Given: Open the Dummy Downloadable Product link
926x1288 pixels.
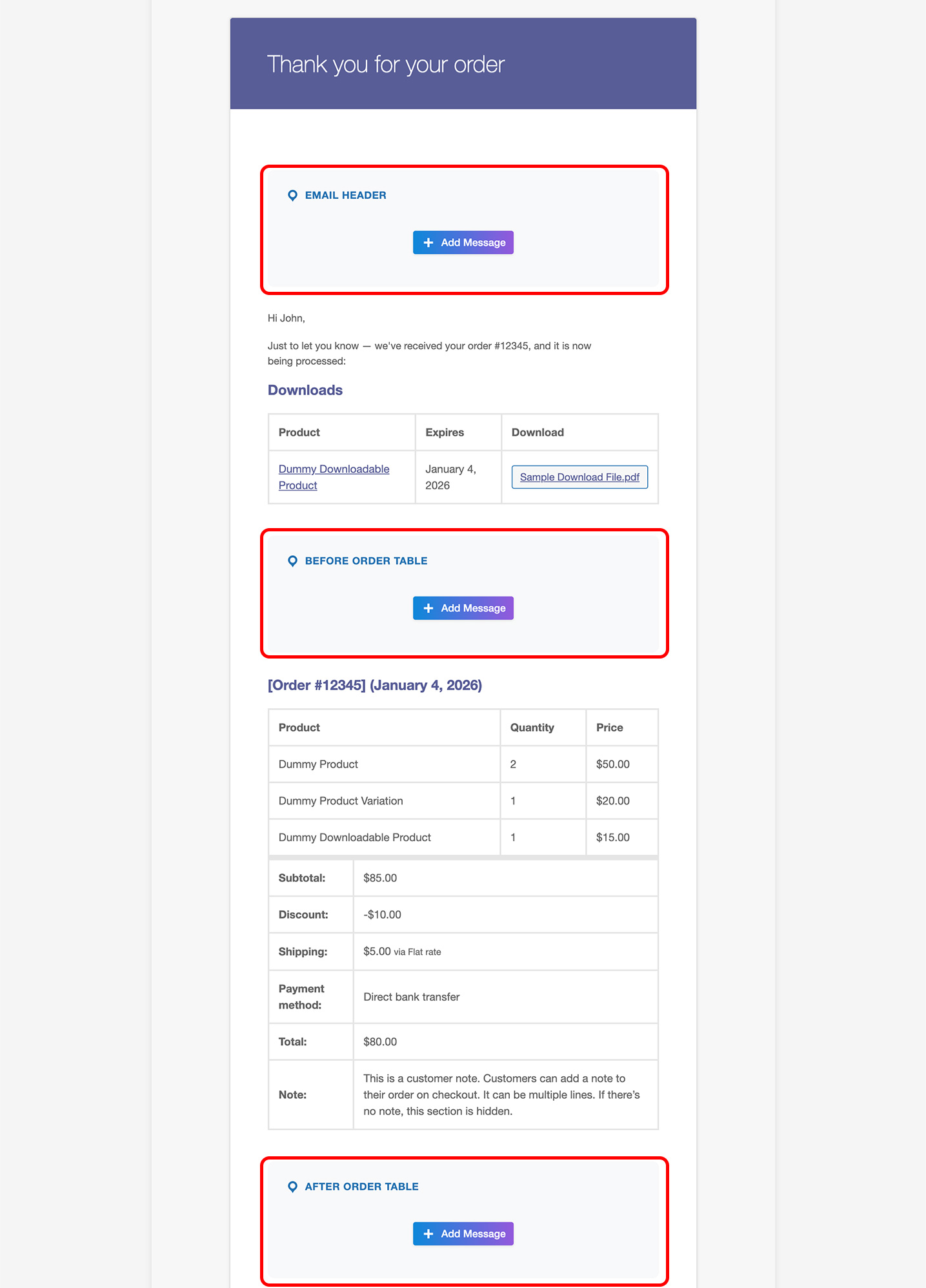Looking at the screenshot, I should 334,476.
